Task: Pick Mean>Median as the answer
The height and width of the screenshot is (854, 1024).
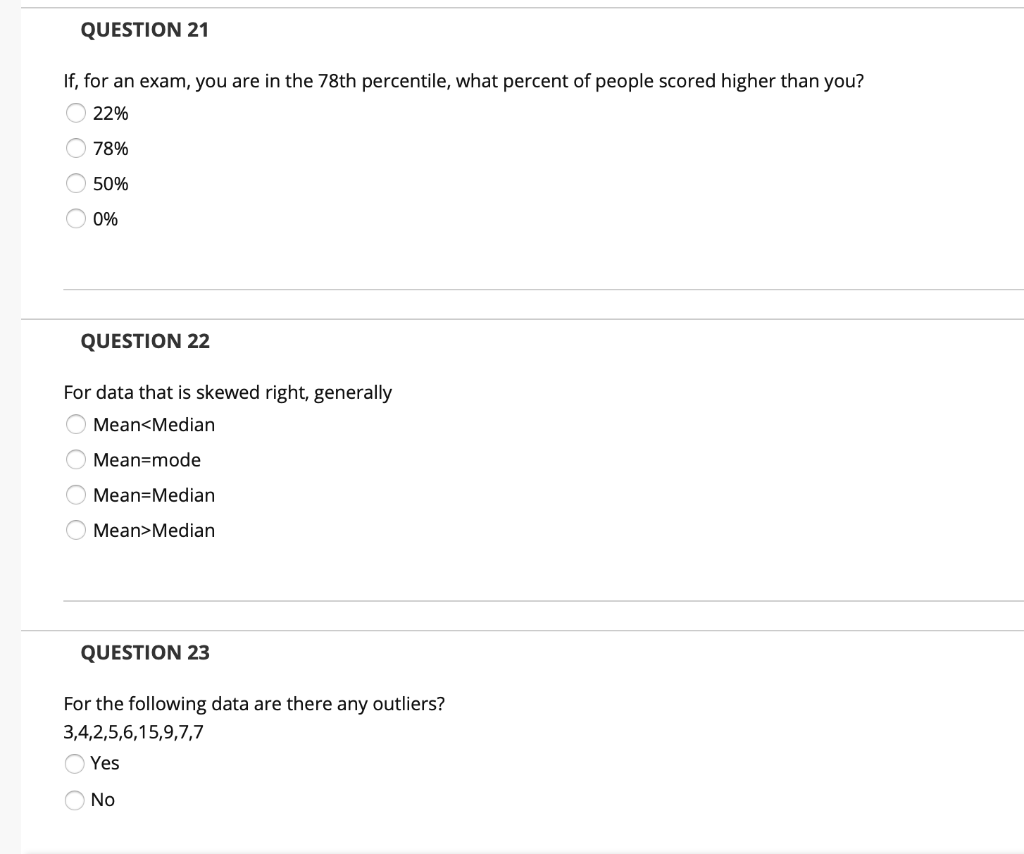Action: point(76,530)
